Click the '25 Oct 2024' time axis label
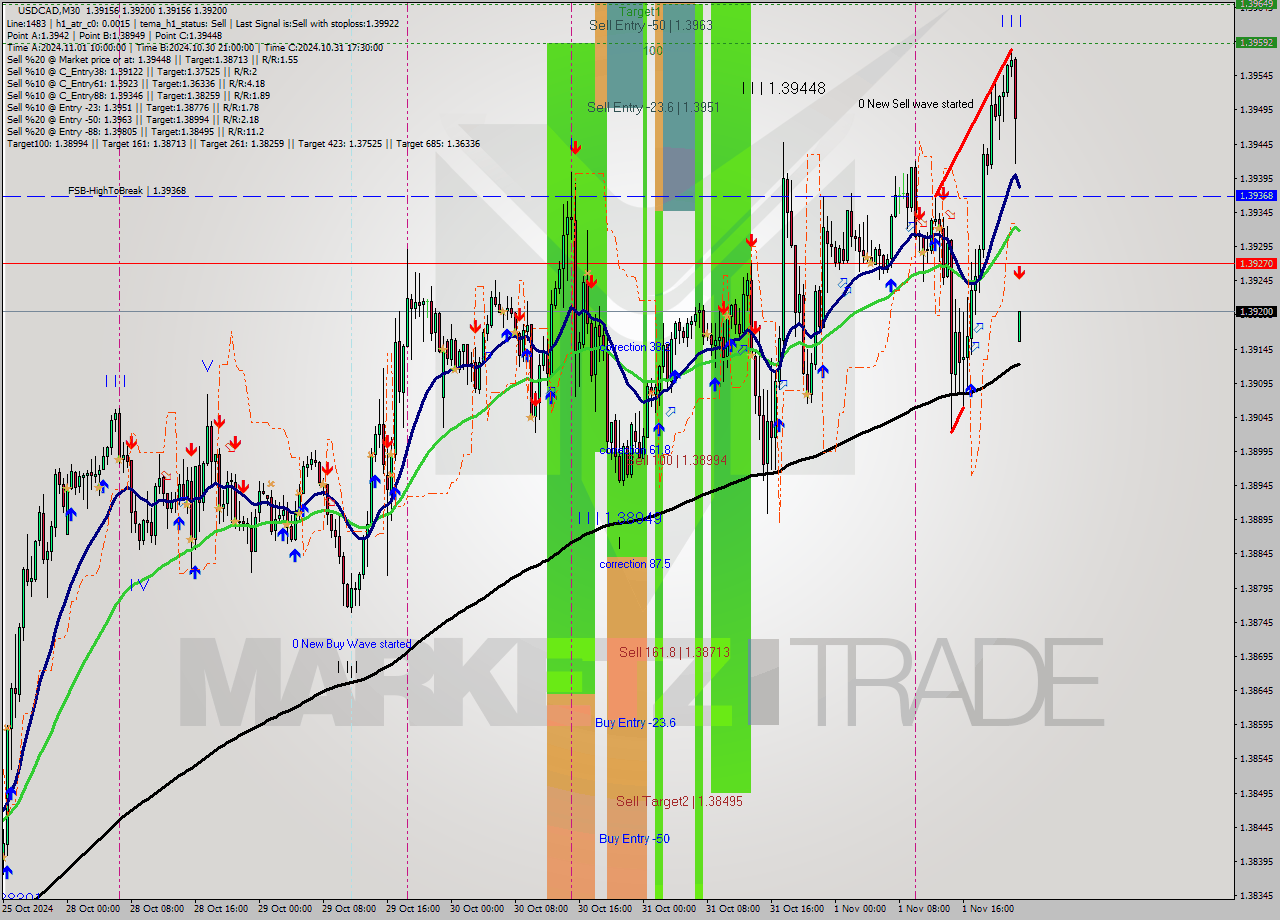The image size is (1280, 920). (x=26, y=909)
